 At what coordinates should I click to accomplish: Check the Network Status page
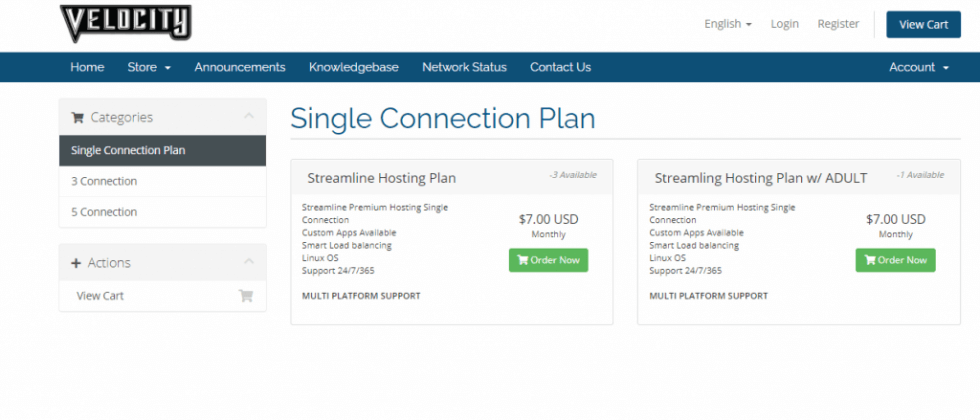coord(464,67)
